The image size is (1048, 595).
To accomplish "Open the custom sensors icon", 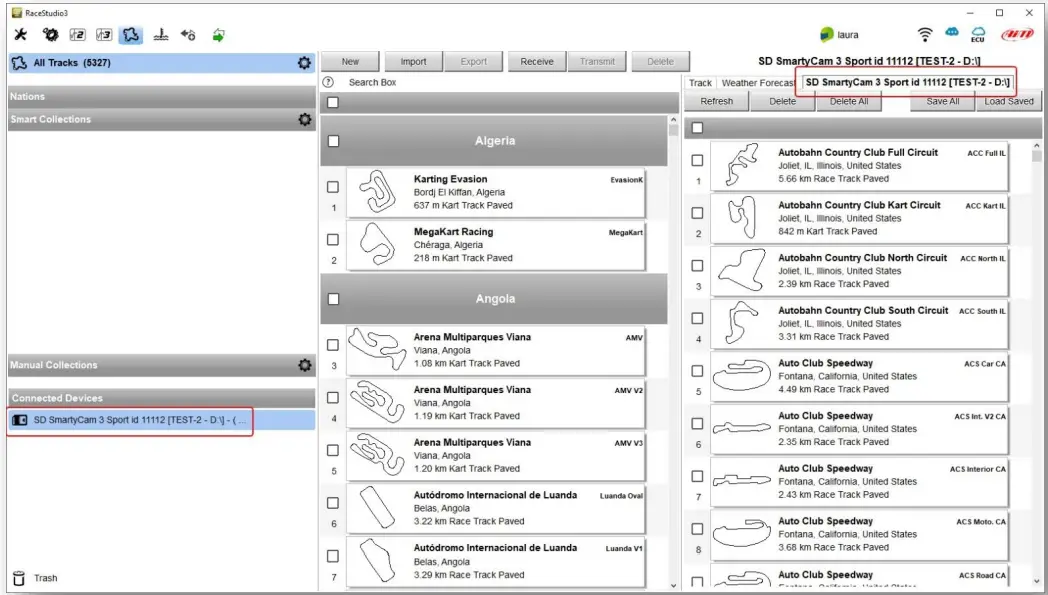I will click(x=160, y=35).
